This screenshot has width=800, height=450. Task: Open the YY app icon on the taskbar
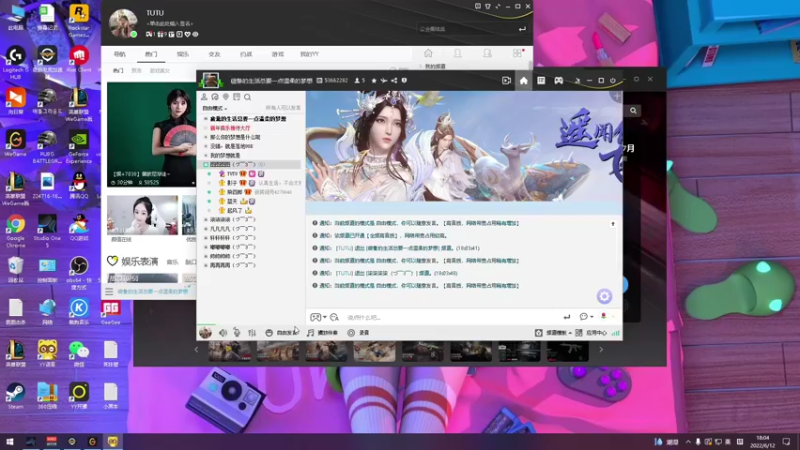pyautogui.click(x=112, y=441)
